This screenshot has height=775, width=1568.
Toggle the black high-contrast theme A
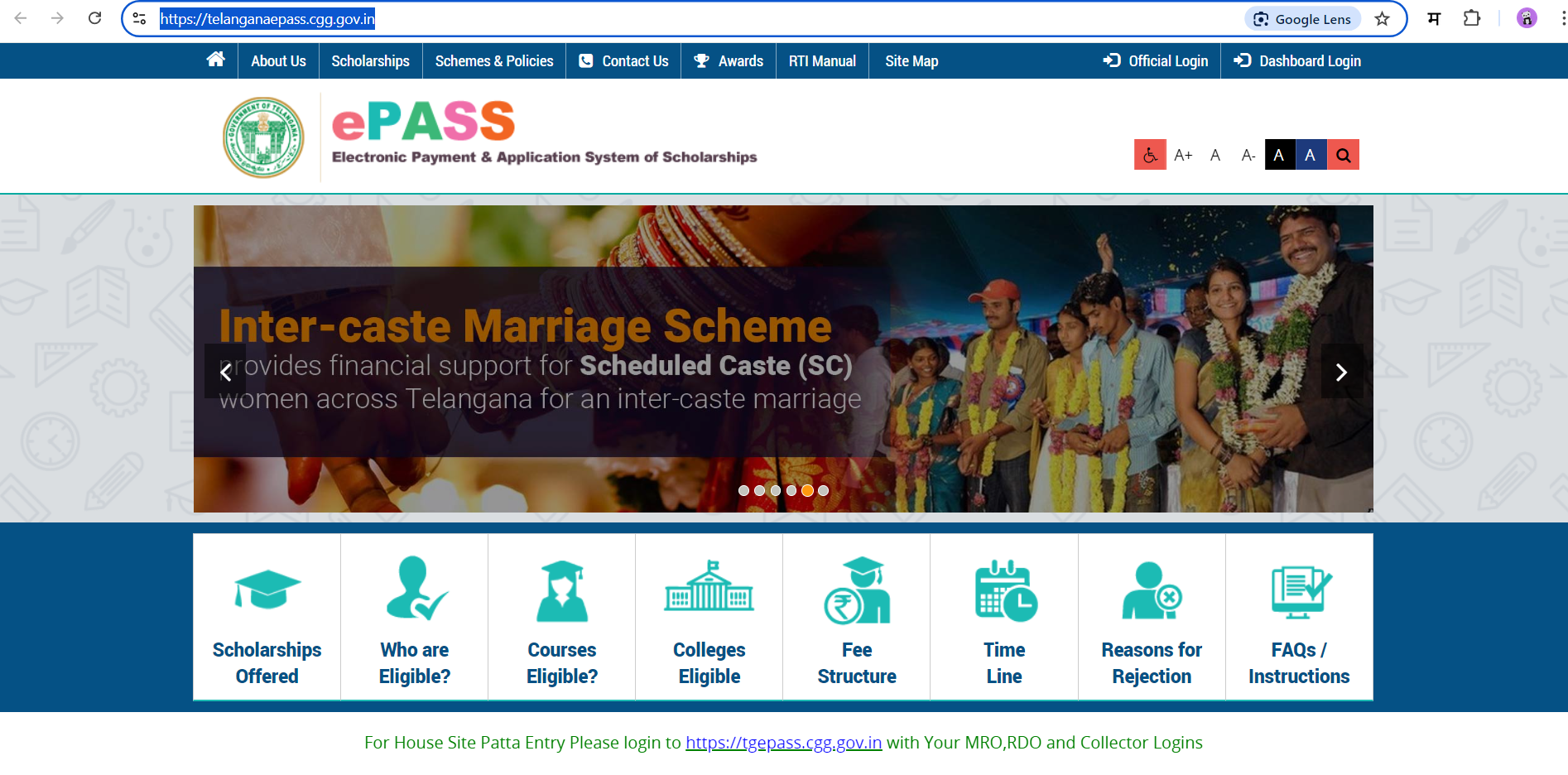[1279, 154]
